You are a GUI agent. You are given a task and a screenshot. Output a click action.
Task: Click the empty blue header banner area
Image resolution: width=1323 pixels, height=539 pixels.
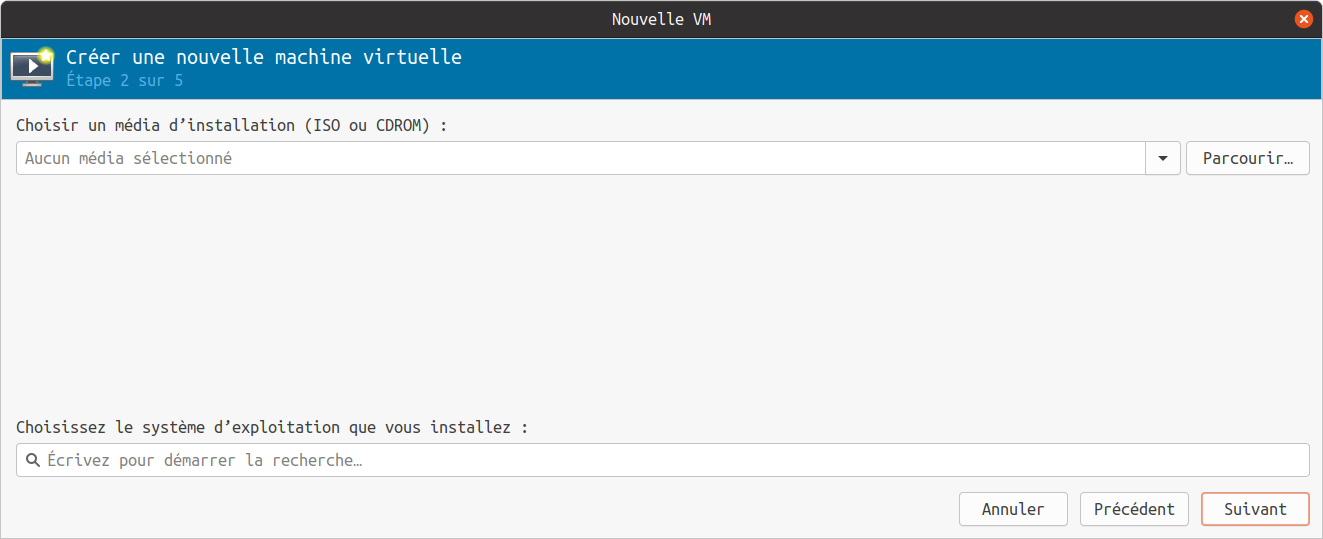point(850,68)
